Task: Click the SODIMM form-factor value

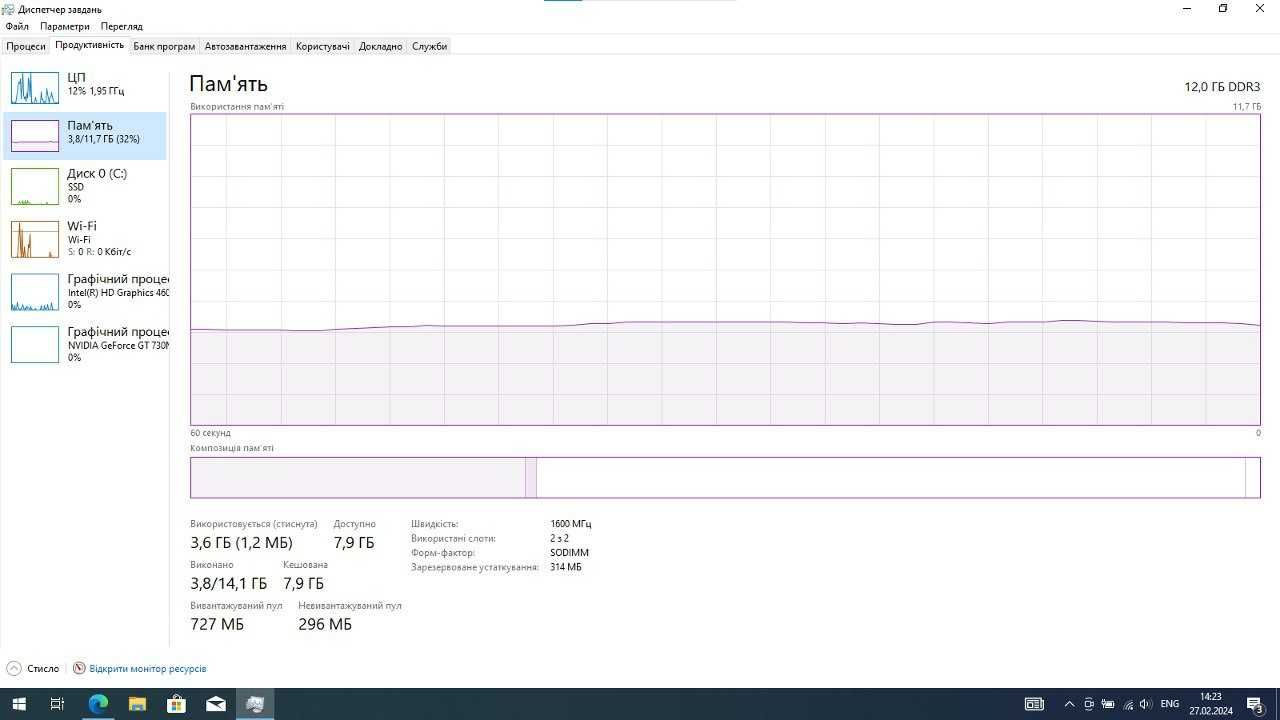Action: [x=569, y=553]
